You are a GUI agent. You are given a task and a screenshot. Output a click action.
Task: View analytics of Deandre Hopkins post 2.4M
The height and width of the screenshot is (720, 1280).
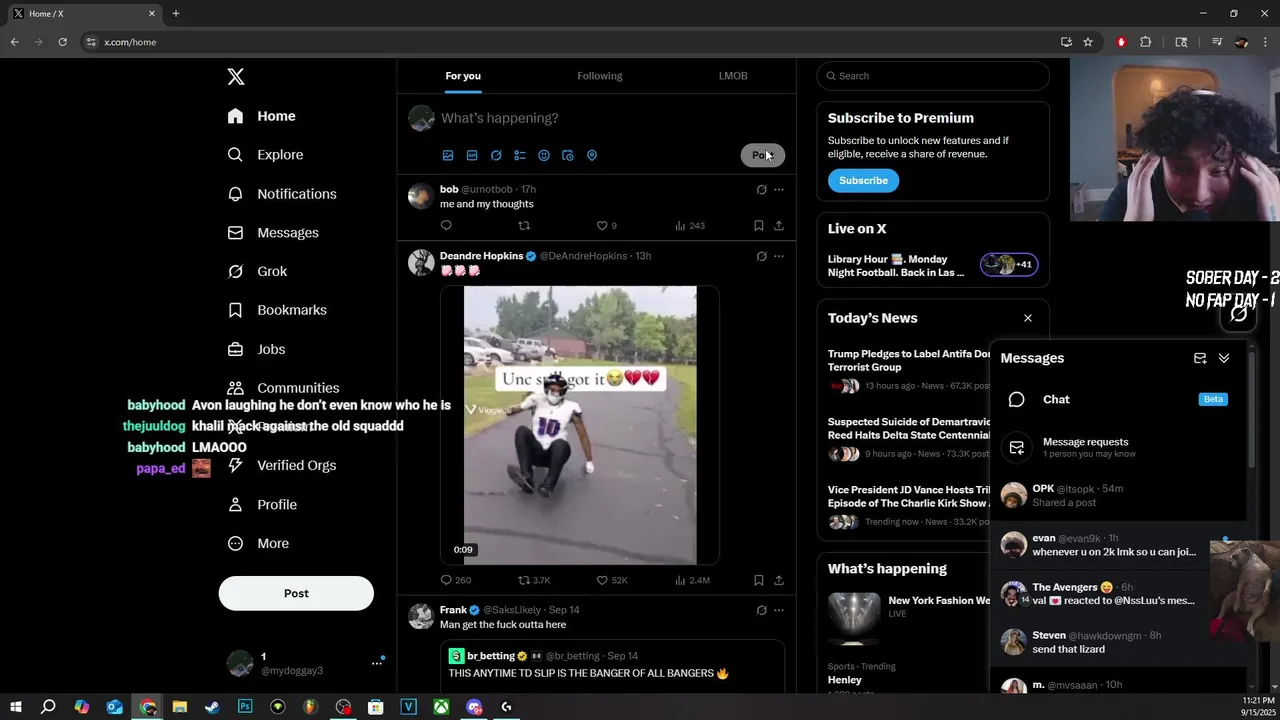(692, 580)
